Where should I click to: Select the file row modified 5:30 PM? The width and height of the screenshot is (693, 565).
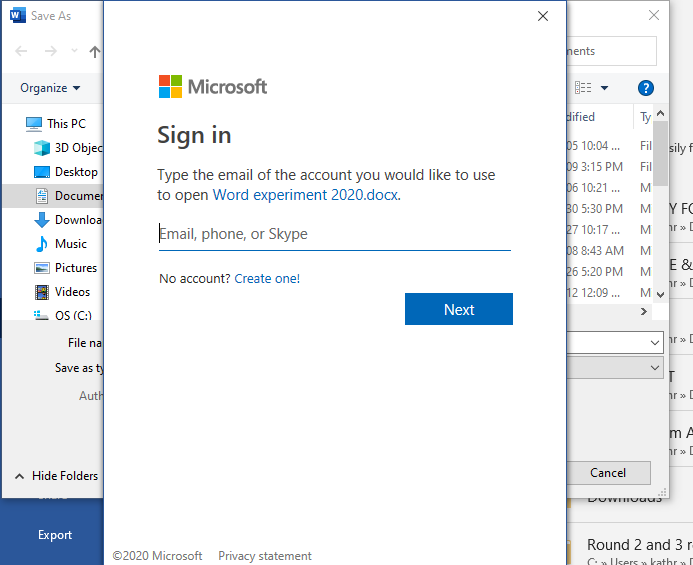click(x=609, y=209)
